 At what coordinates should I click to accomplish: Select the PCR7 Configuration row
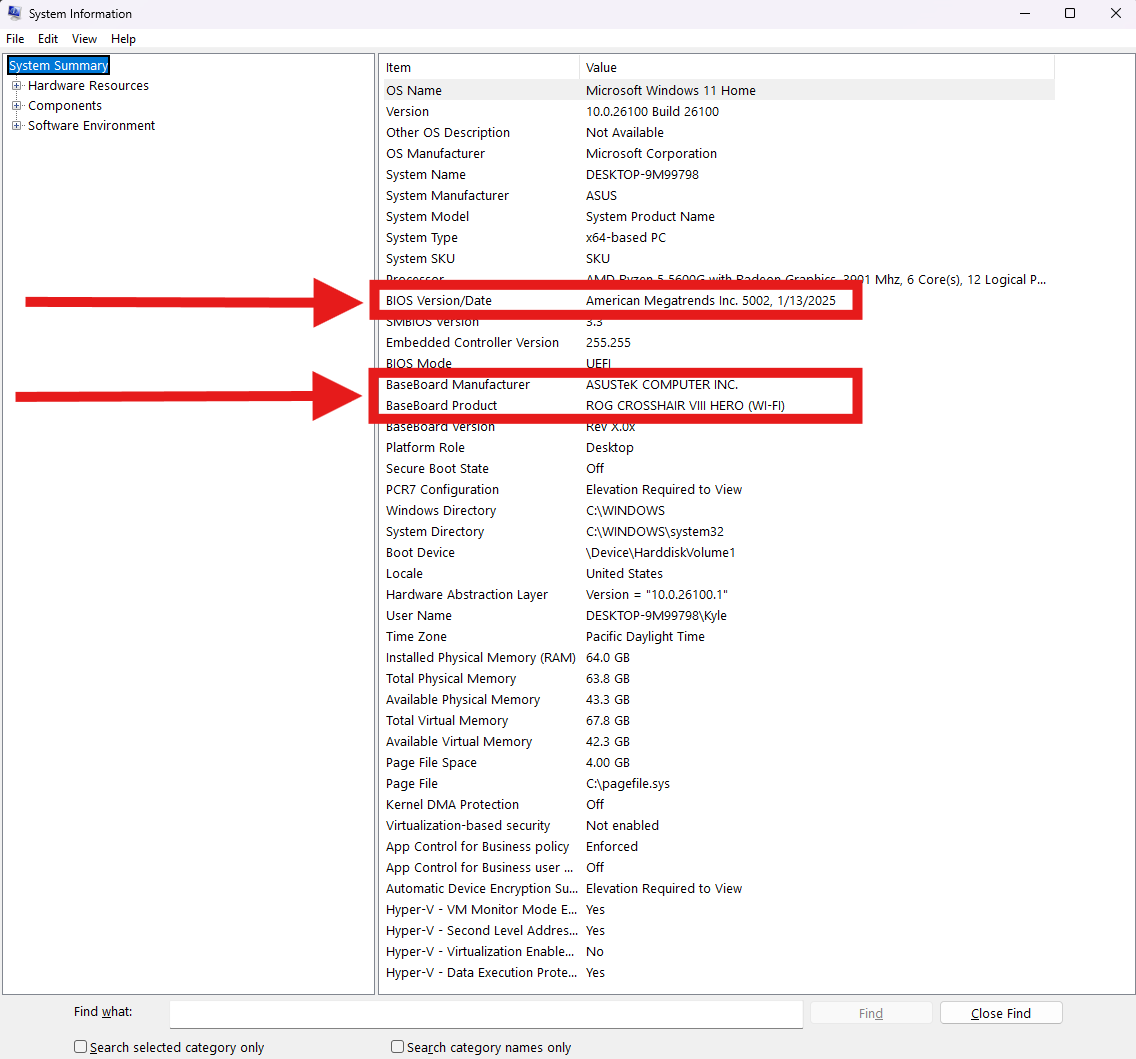pyautogui.click(x=718, y=490)
